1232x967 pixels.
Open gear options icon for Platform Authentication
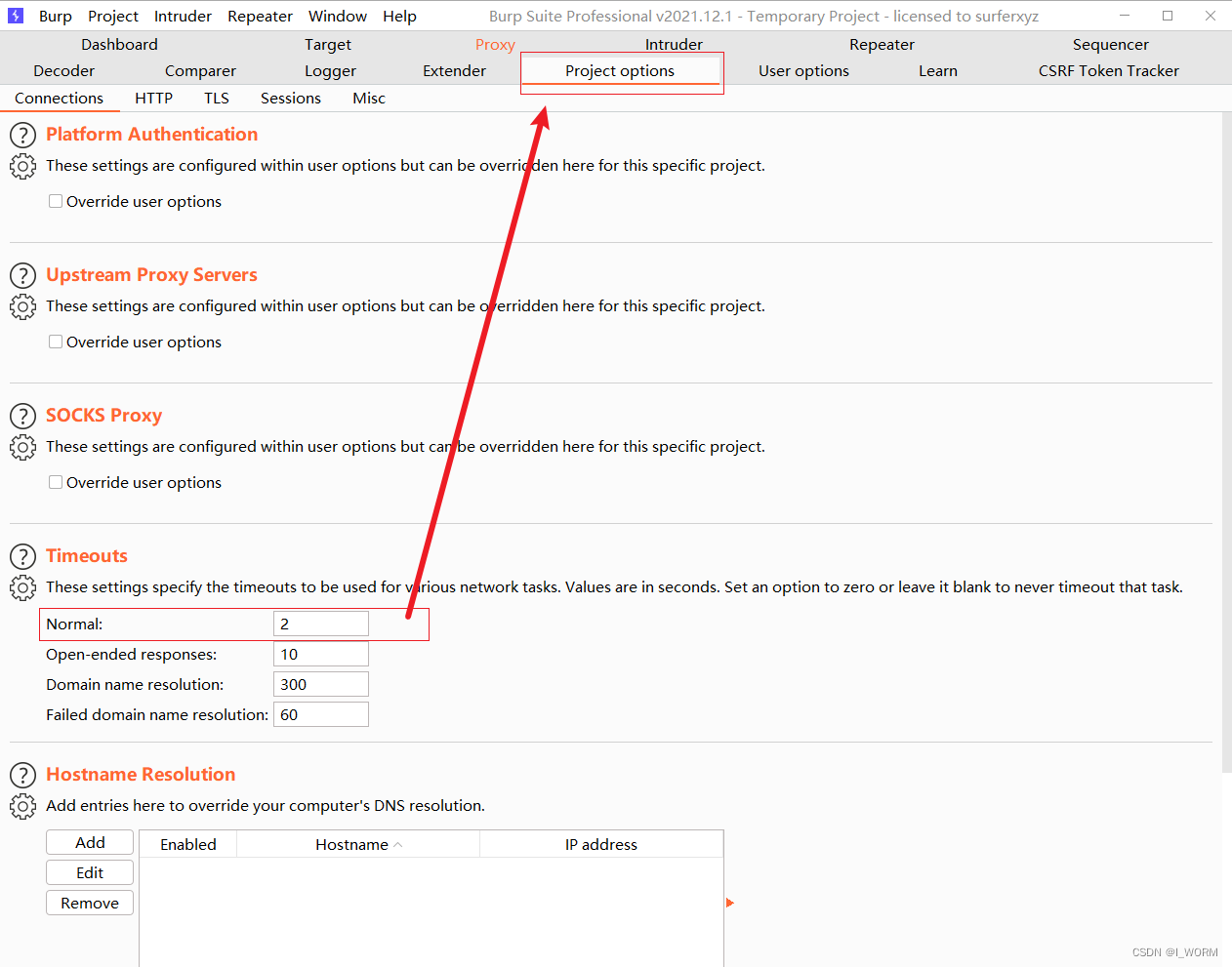point(22,166)
